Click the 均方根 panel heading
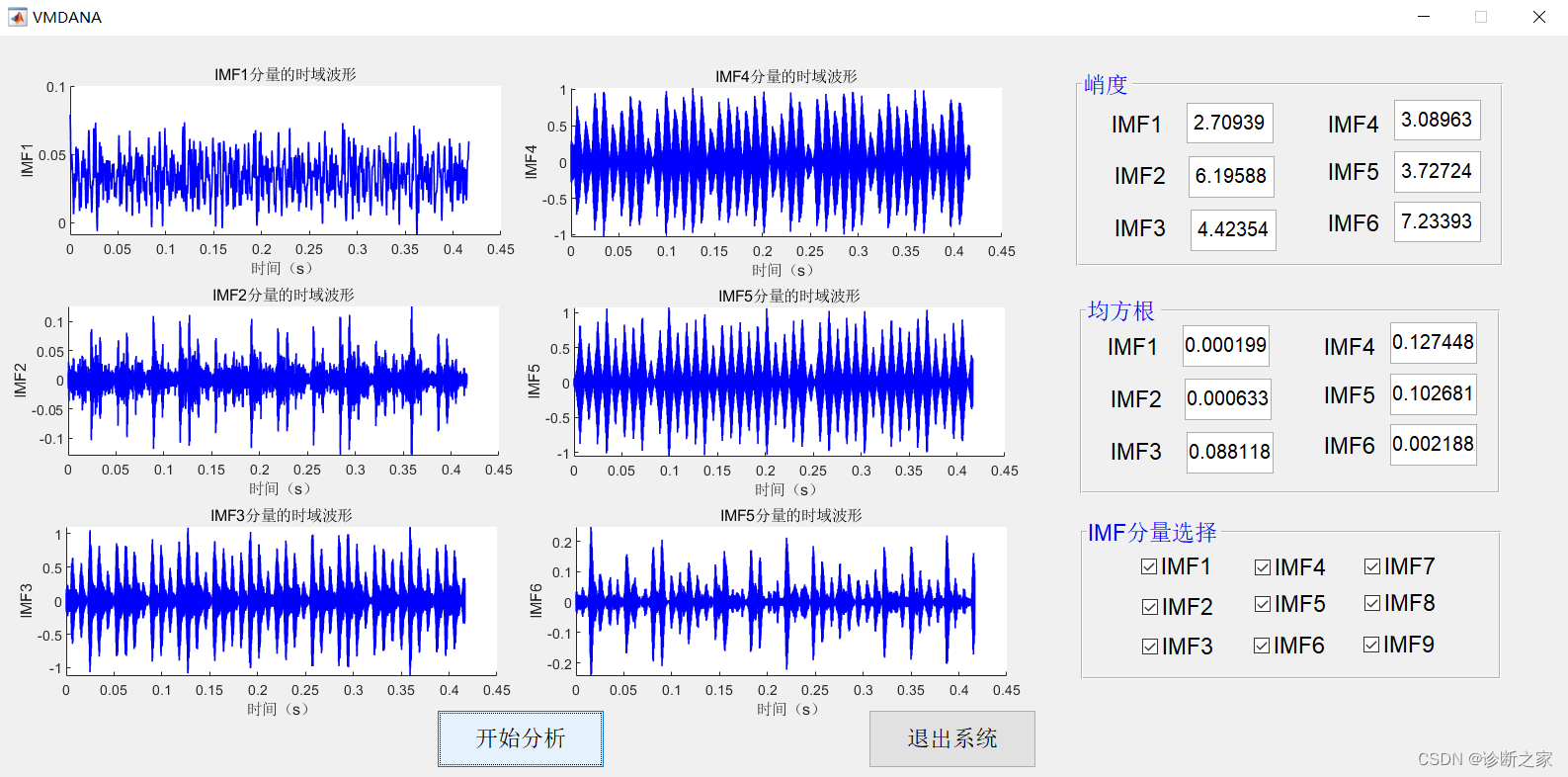The height and width of the screenshot is (777, 1568). [x=1121, y=311]
